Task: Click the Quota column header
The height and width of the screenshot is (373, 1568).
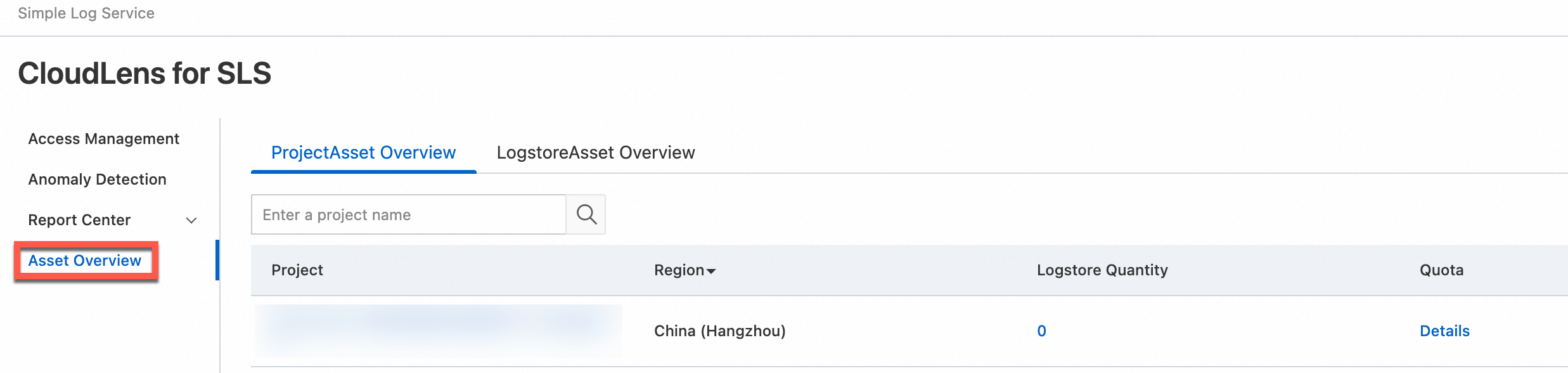Action: click(1441, 270)
